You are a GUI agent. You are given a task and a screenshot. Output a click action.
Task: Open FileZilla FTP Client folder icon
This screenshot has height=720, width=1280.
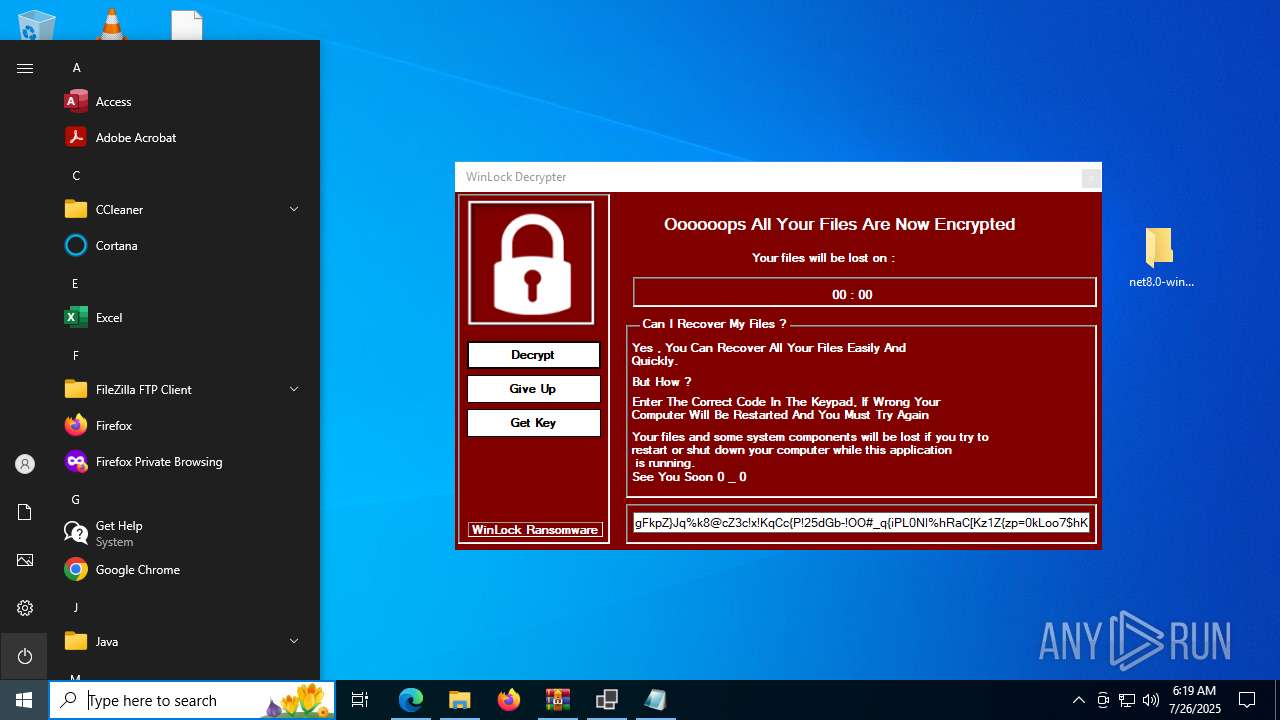[x=76, y=390]
